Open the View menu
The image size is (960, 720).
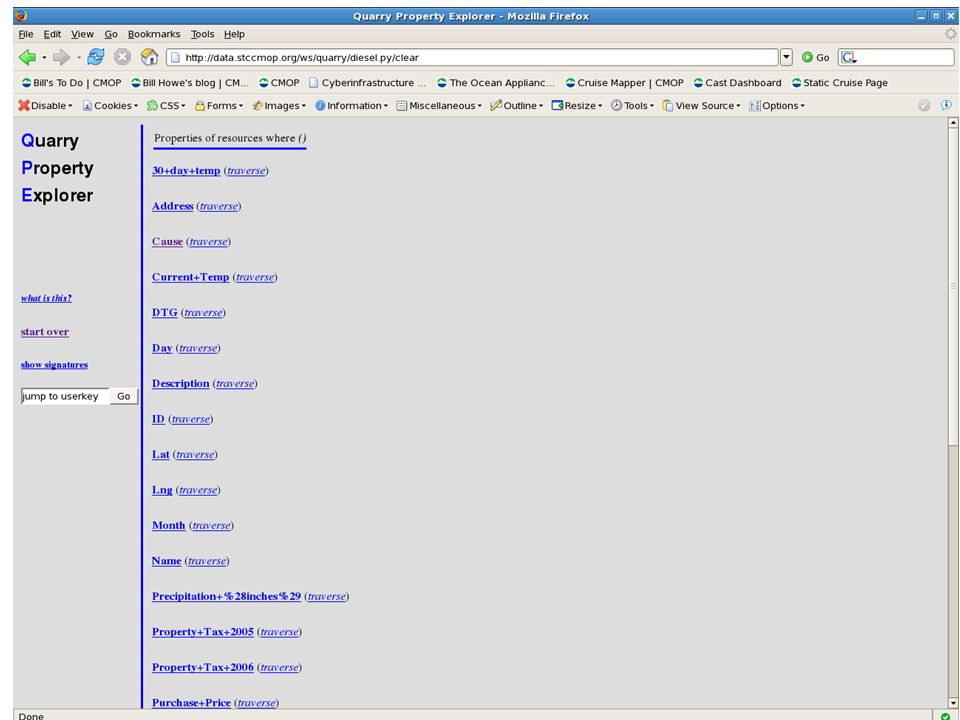click(82, 34)
